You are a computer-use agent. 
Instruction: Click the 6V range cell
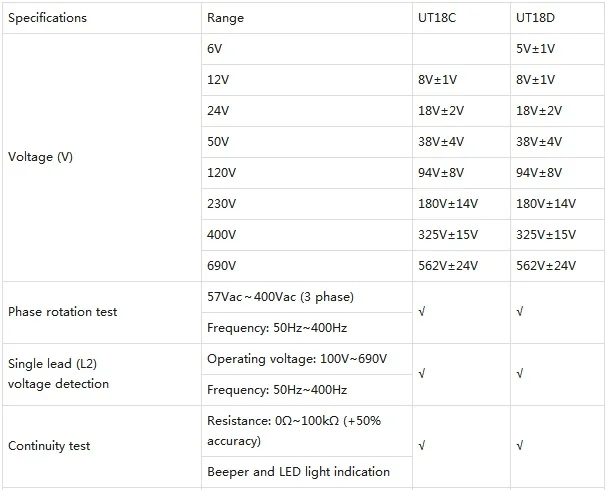pos(217,49)
